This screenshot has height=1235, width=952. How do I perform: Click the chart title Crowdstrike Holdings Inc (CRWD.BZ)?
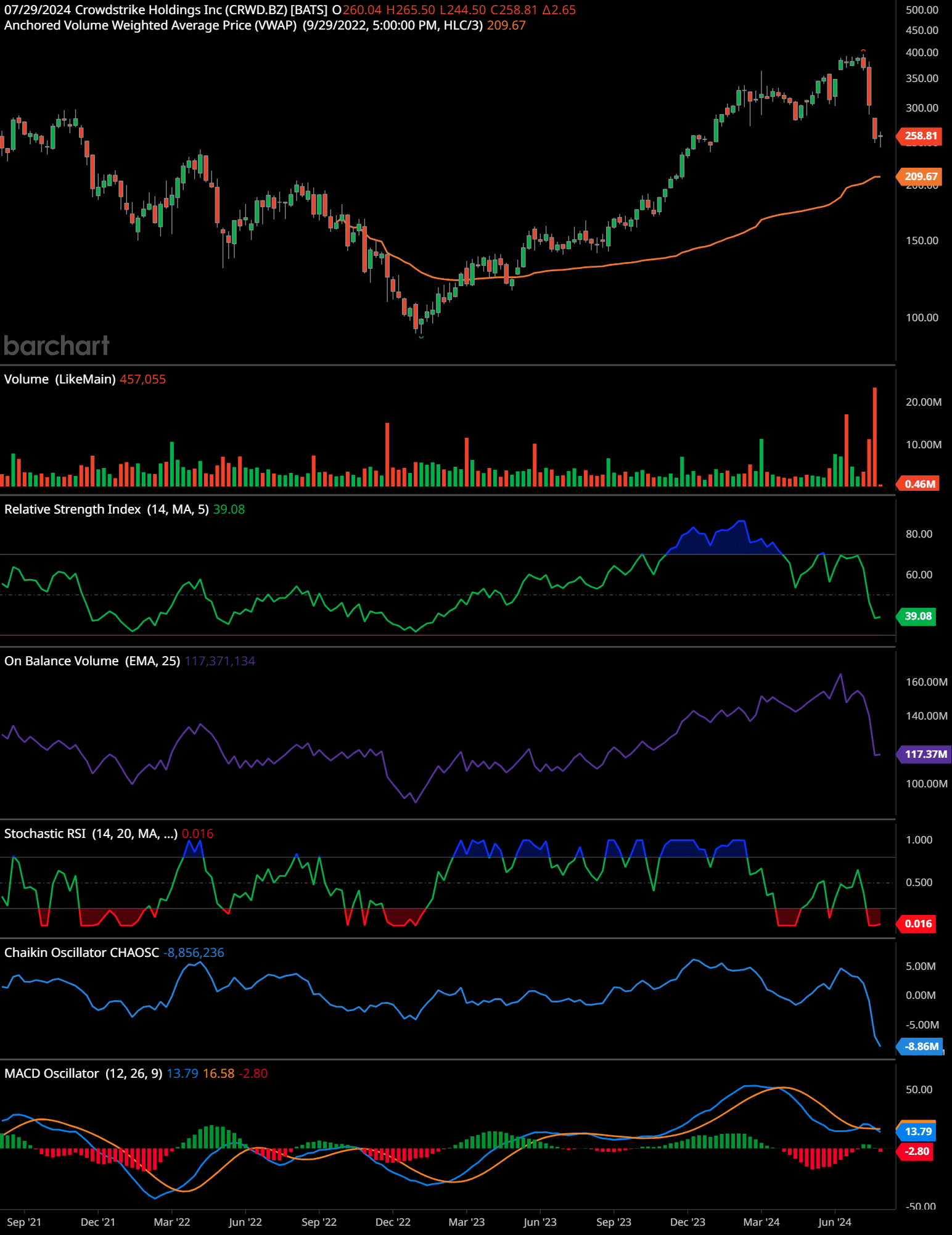(x=181, y=10)
